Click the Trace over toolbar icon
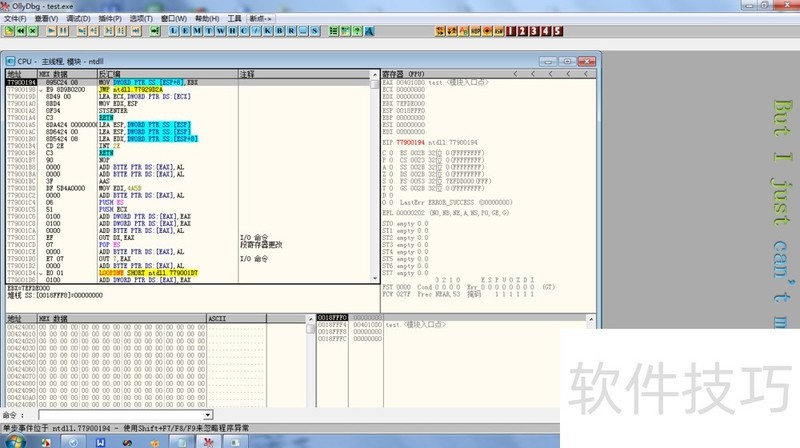The height and width of the screenshot is (448, 800). pos(121,31)
